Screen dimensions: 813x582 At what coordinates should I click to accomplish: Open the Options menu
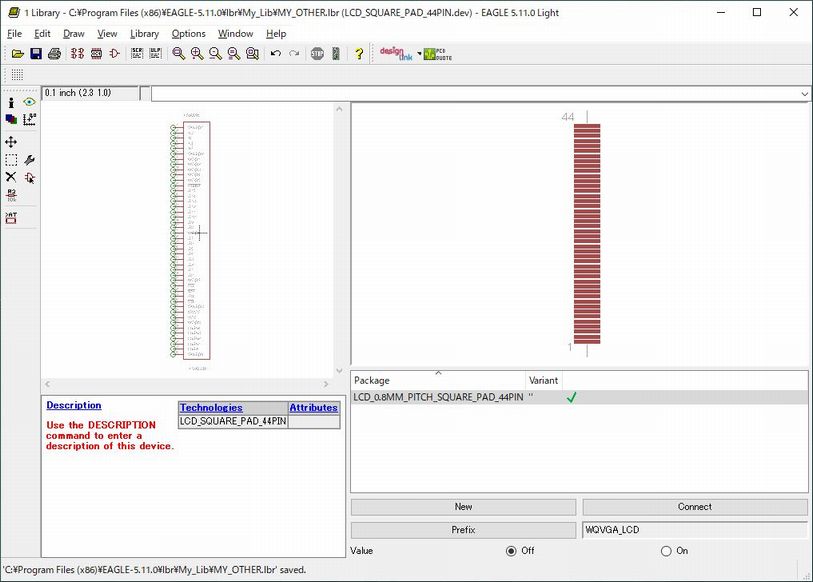[x=188, y=33]
